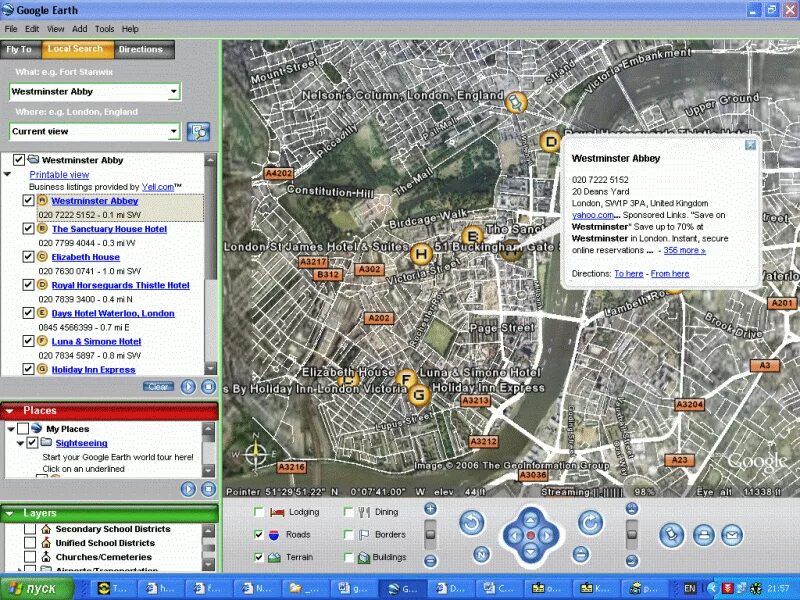Image resolution: width=800 pixels, height=600 pixels.
Task: Open the View menu
Action: click(56, 29)
